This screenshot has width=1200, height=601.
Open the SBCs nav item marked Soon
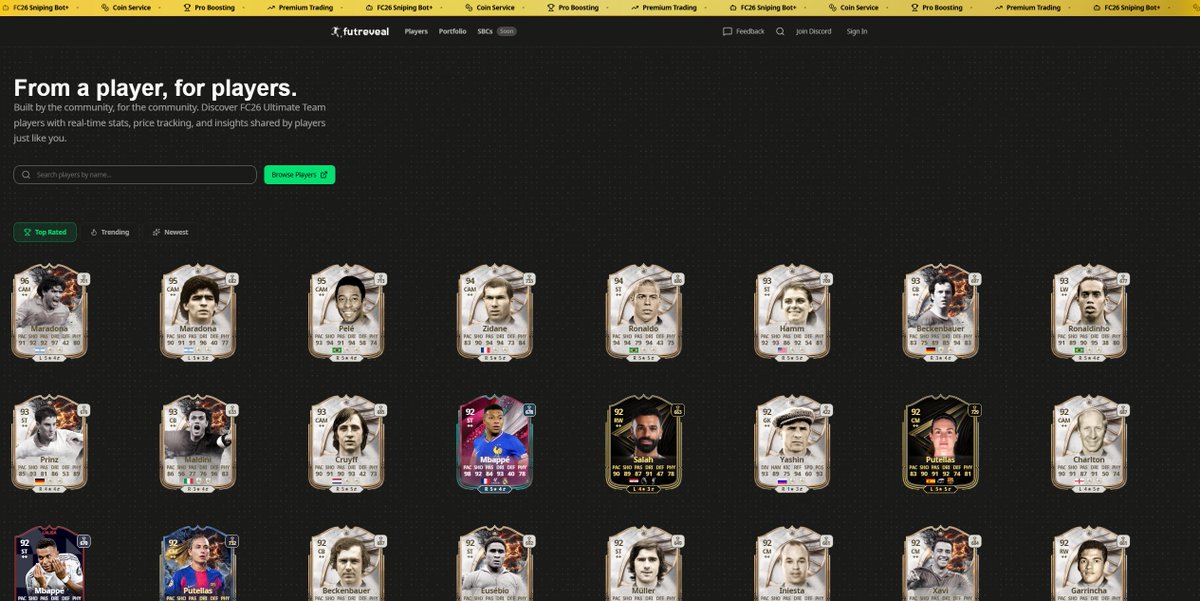(497, 31)
